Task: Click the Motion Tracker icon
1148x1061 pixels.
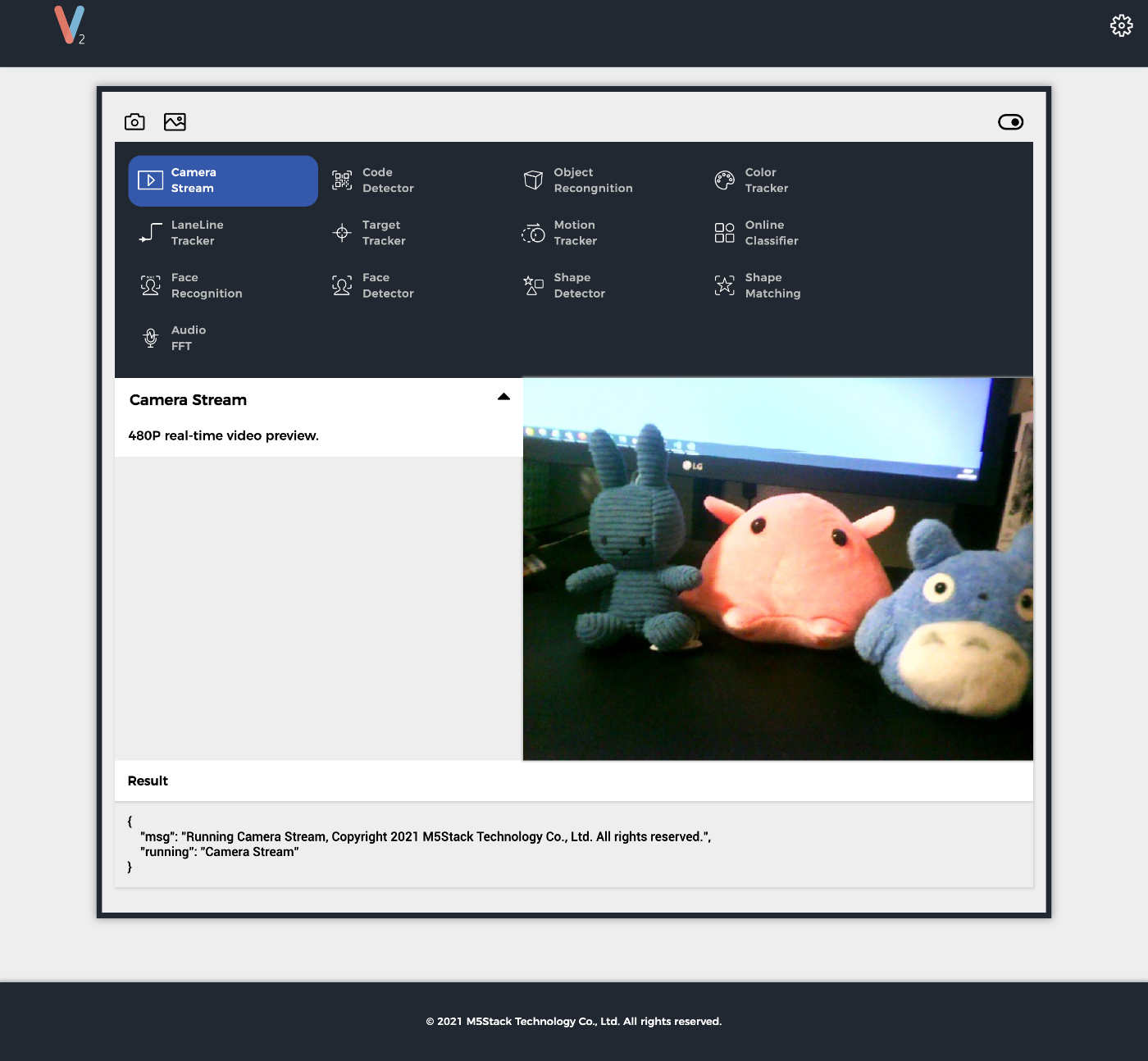Action: [533, 233]
